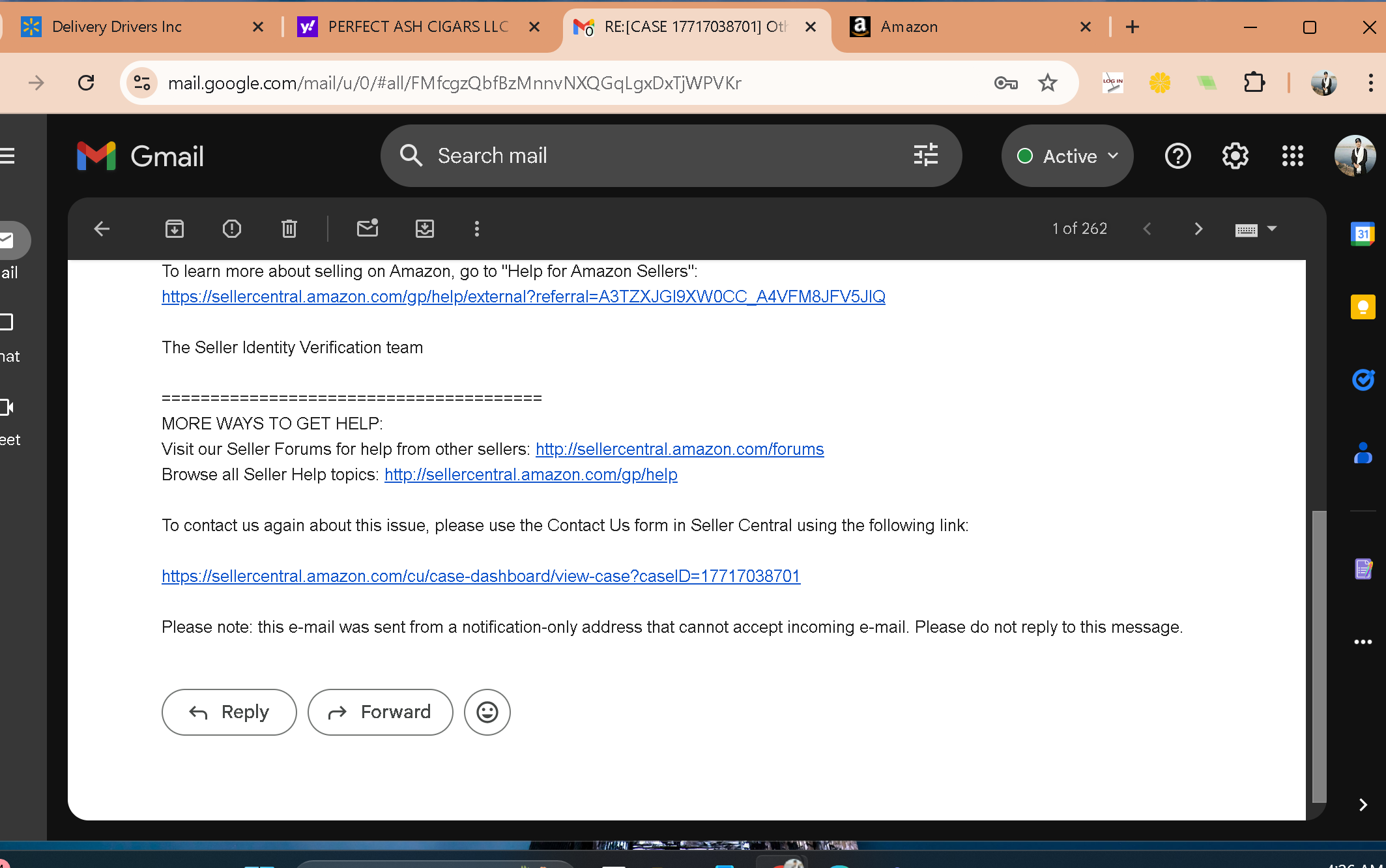Open the Extensions puzzle menu

click(x=1254, y=83)
